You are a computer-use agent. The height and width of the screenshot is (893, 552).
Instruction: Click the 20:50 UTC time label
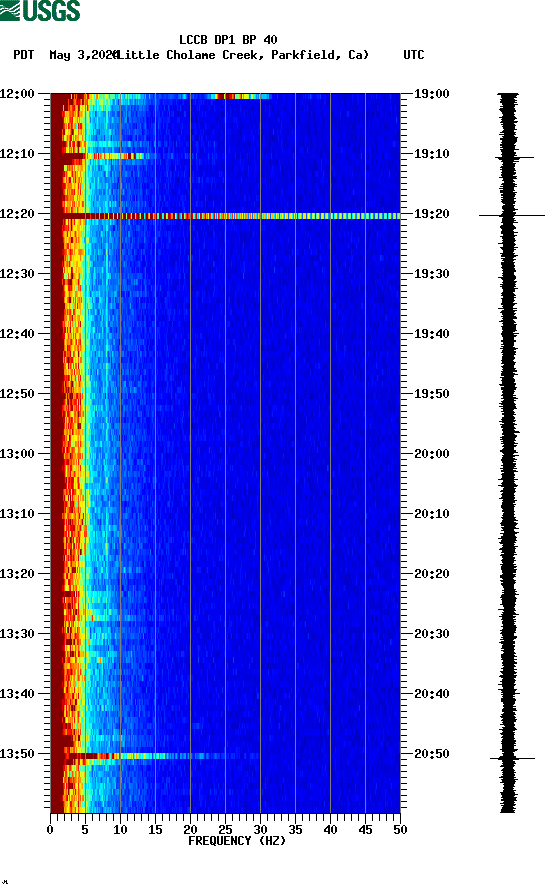432,753
